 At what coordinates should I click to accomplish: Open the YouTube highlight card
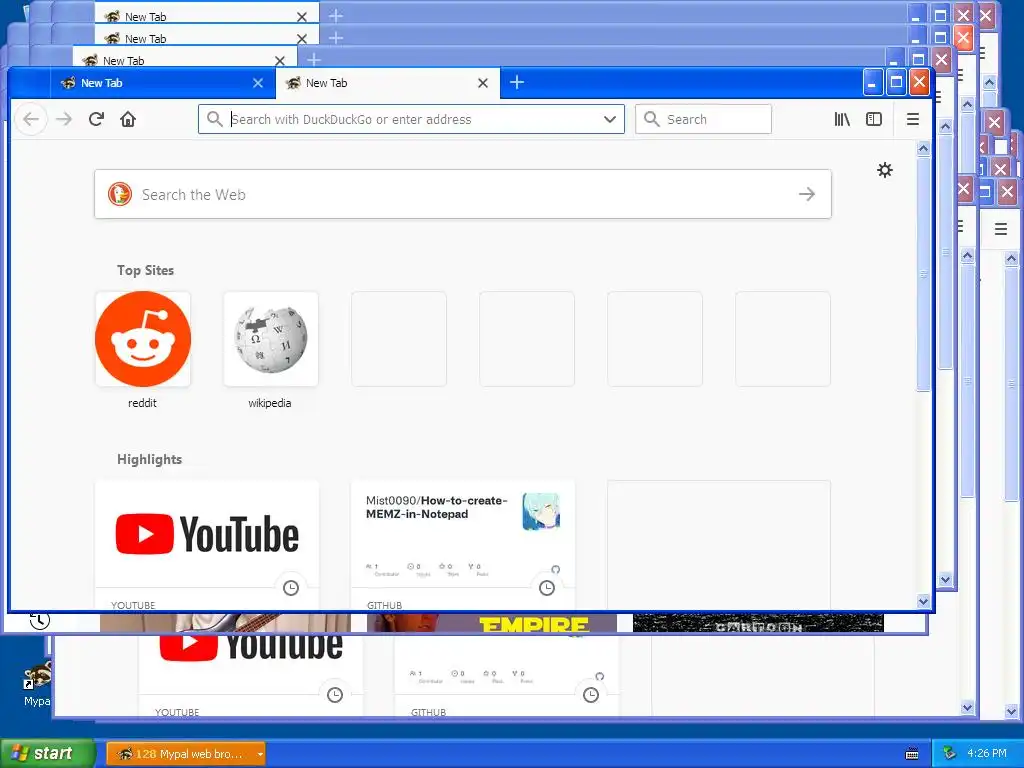tap(207, 545)
